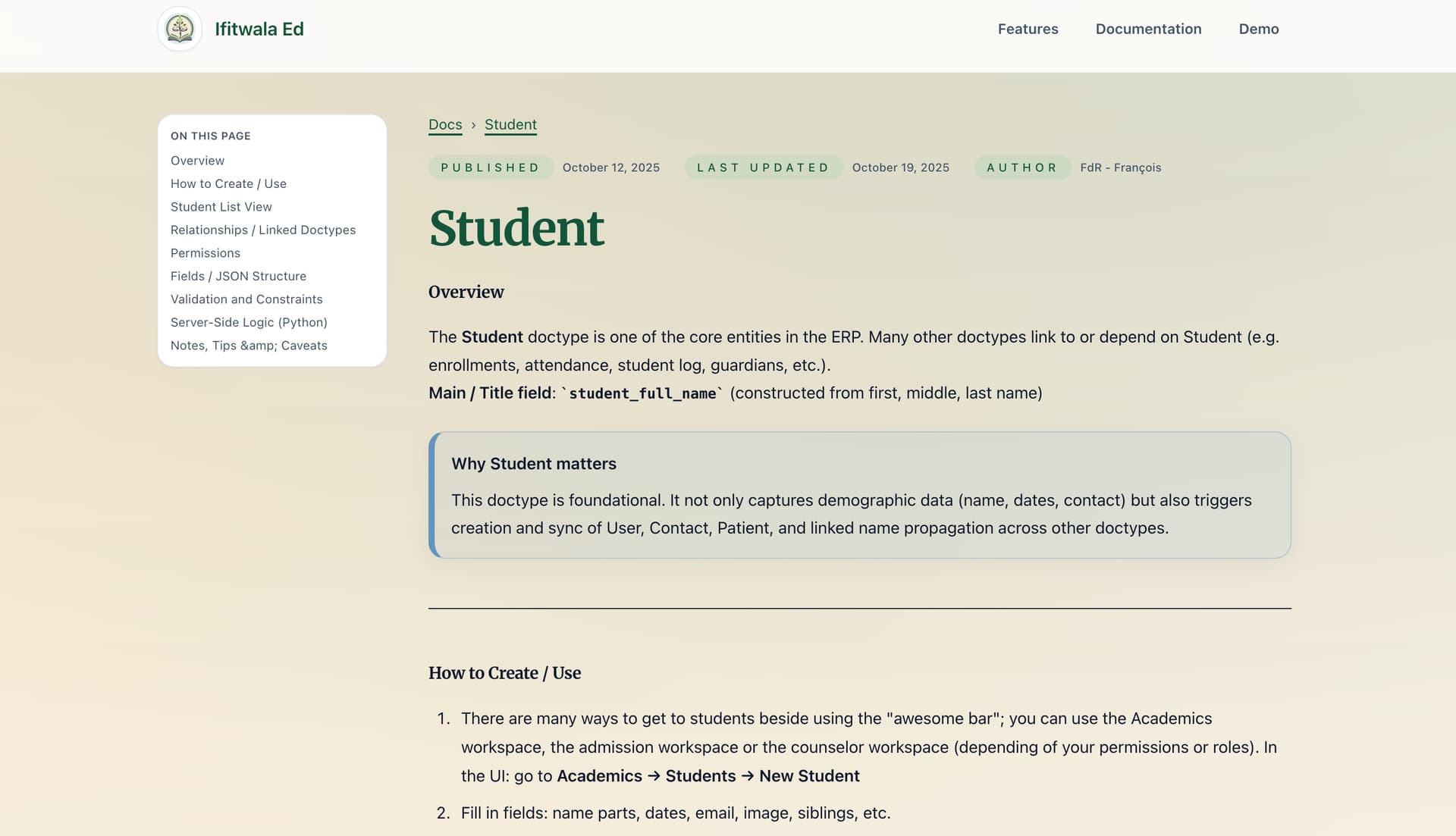Screen dimensions: 1456x836
Task: Jump to Permissions section
Action: [205, 253]
